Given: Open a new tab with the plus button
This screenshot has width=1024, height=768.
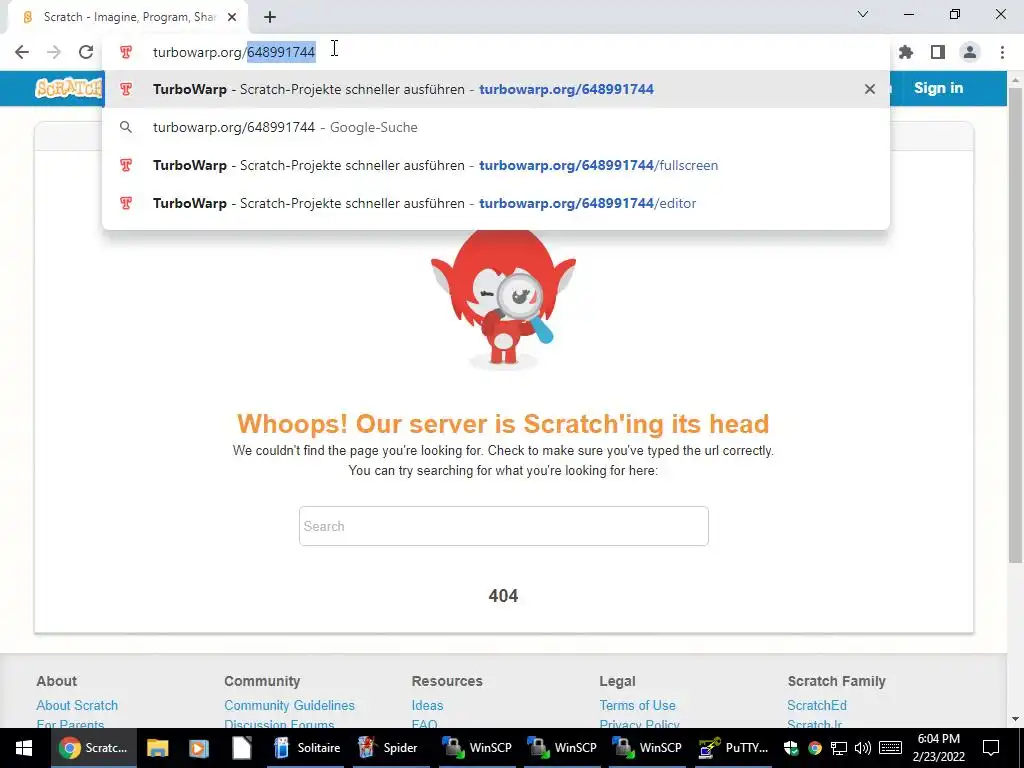Looking at the screenshot, I should [270, 17].
